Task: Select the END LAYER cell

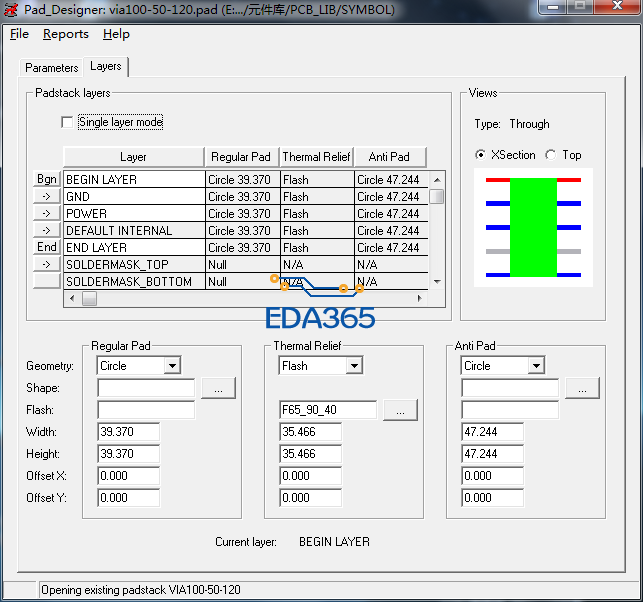Action: coord(135,248)
